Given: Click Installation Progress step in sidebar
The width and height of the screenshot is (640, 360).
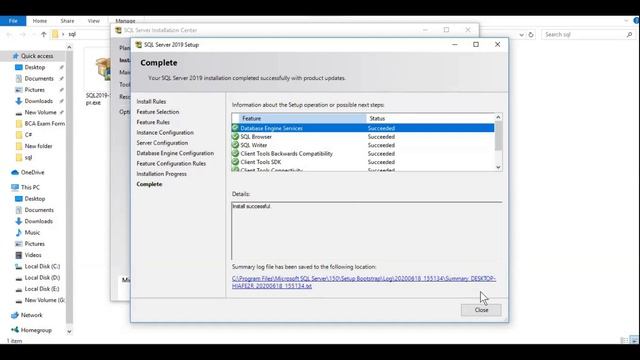Looking at the screenshot, I should (161, 174).
